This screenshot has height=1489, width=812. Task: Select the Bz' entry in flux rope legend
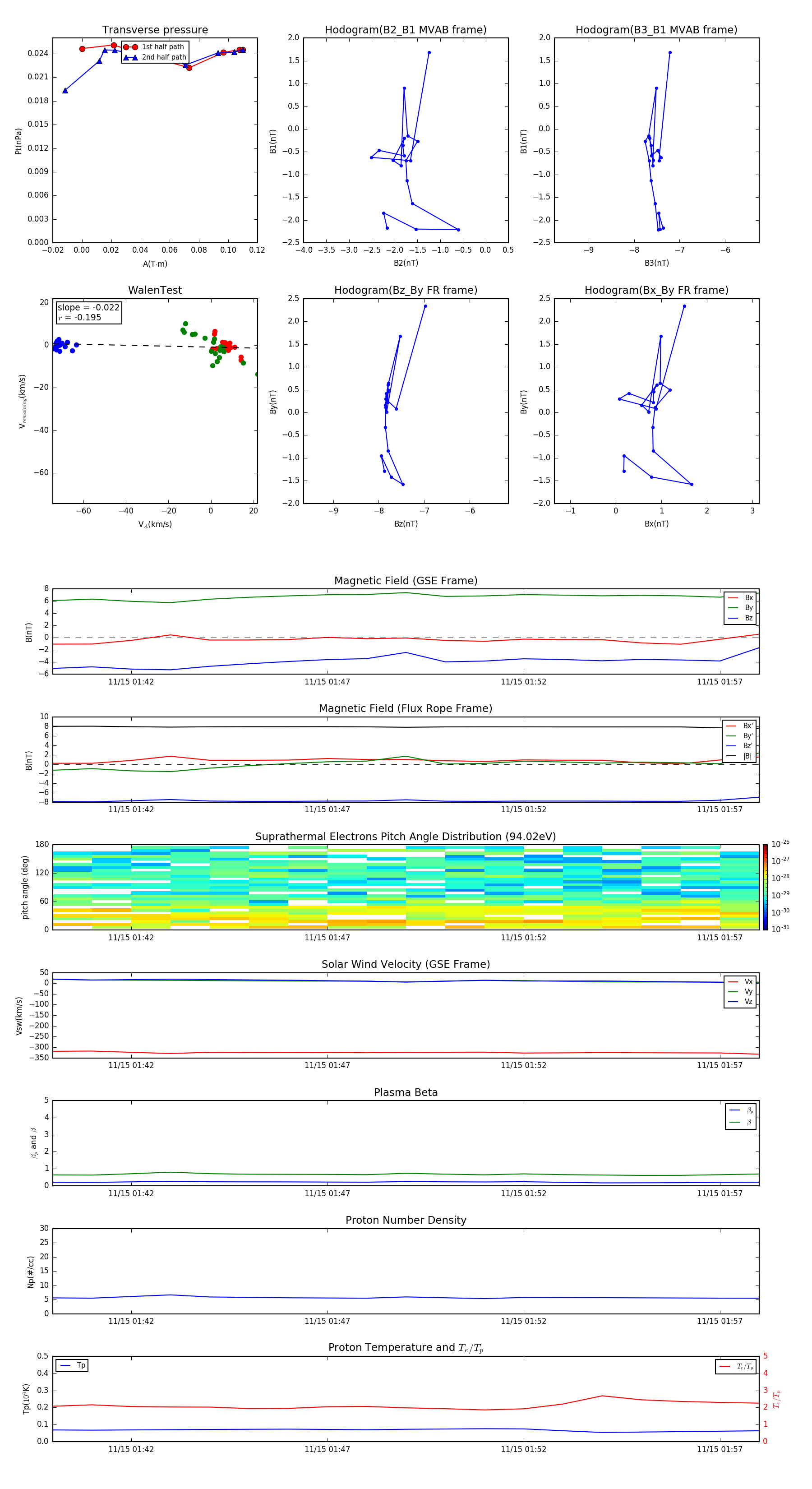point(739,746)
